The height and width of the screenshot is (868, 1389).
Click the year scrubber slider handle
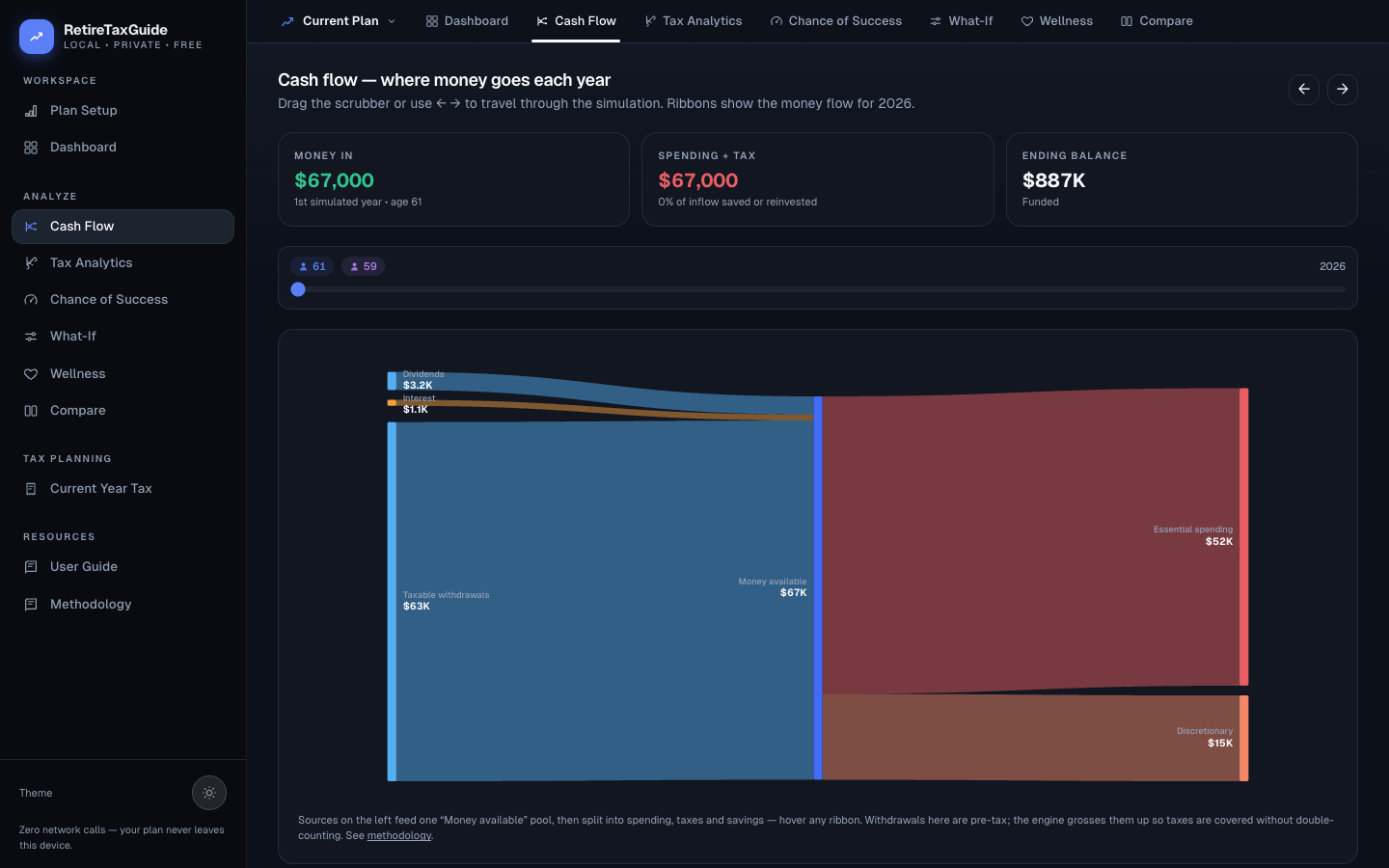point(298,289)
